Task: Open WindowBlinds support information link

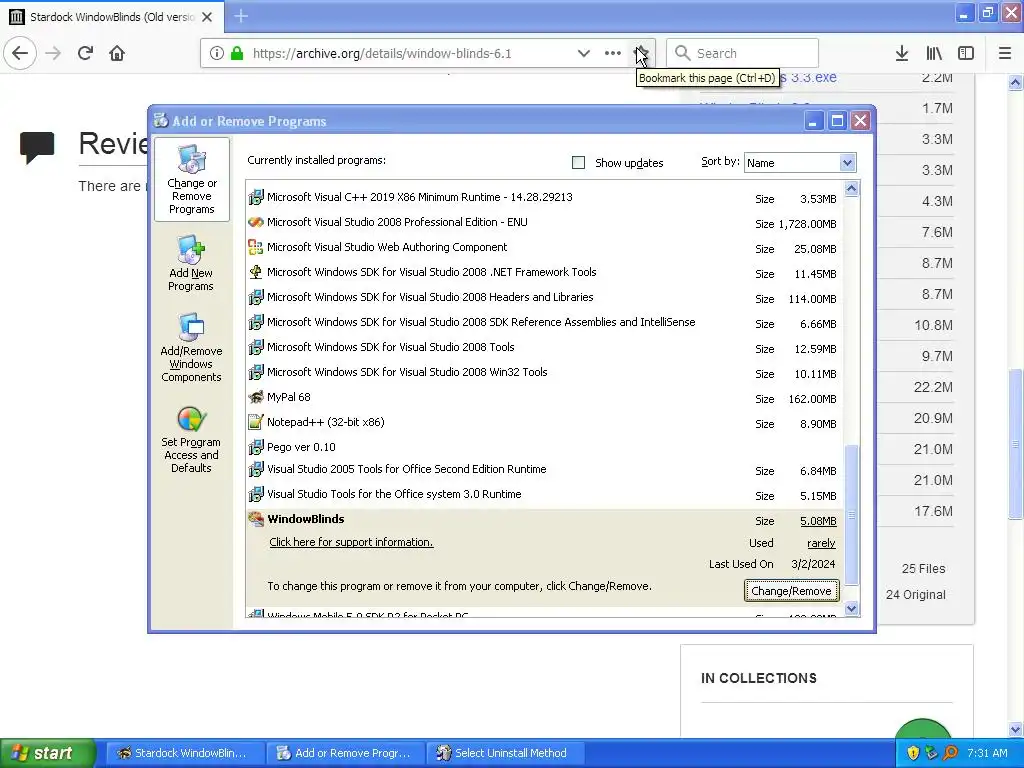Action: pyautogui.click(x=351, y=542)
